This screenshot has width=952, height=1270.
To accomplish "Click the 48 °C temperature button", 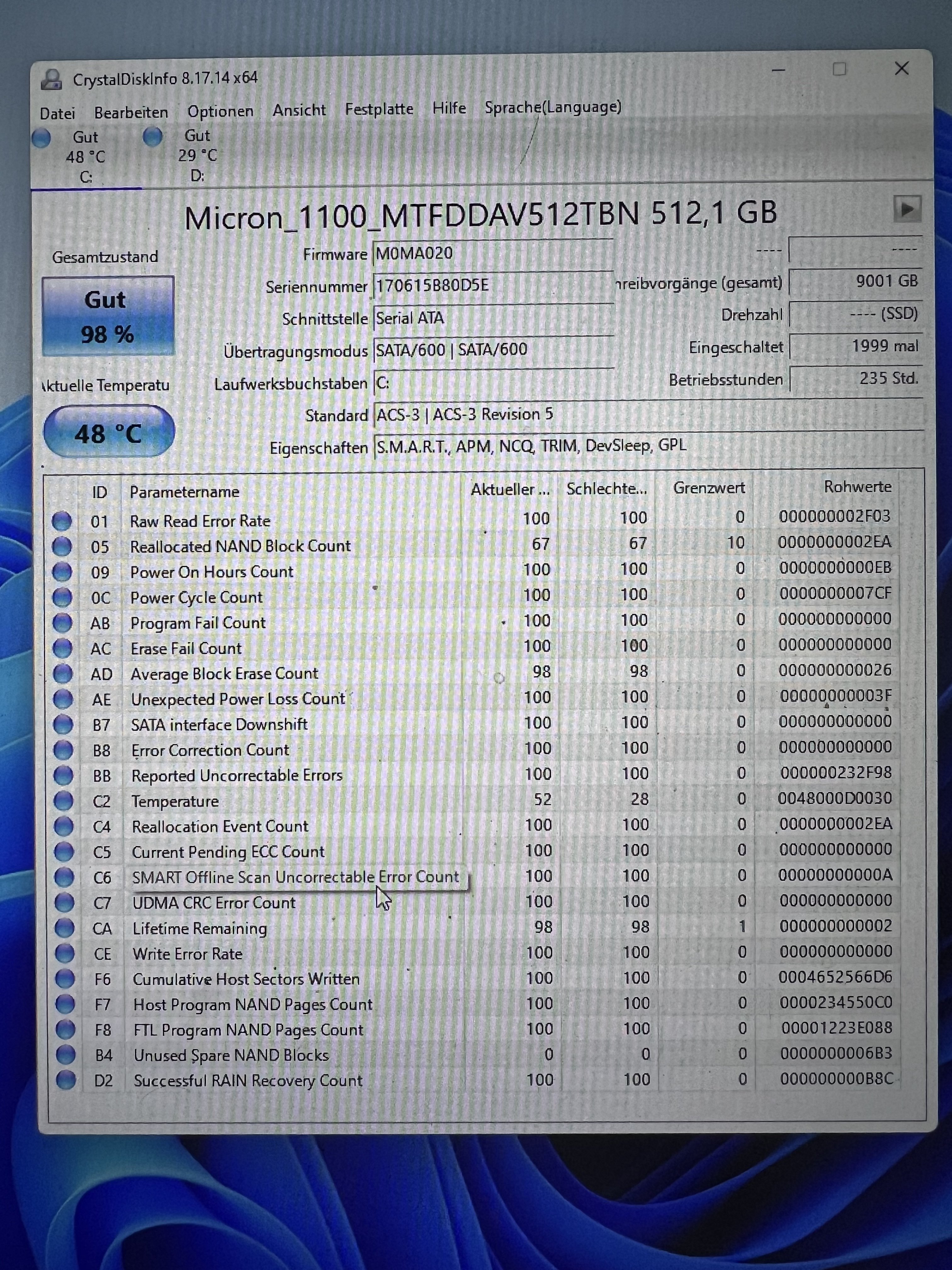I will [x=109, y=433].
